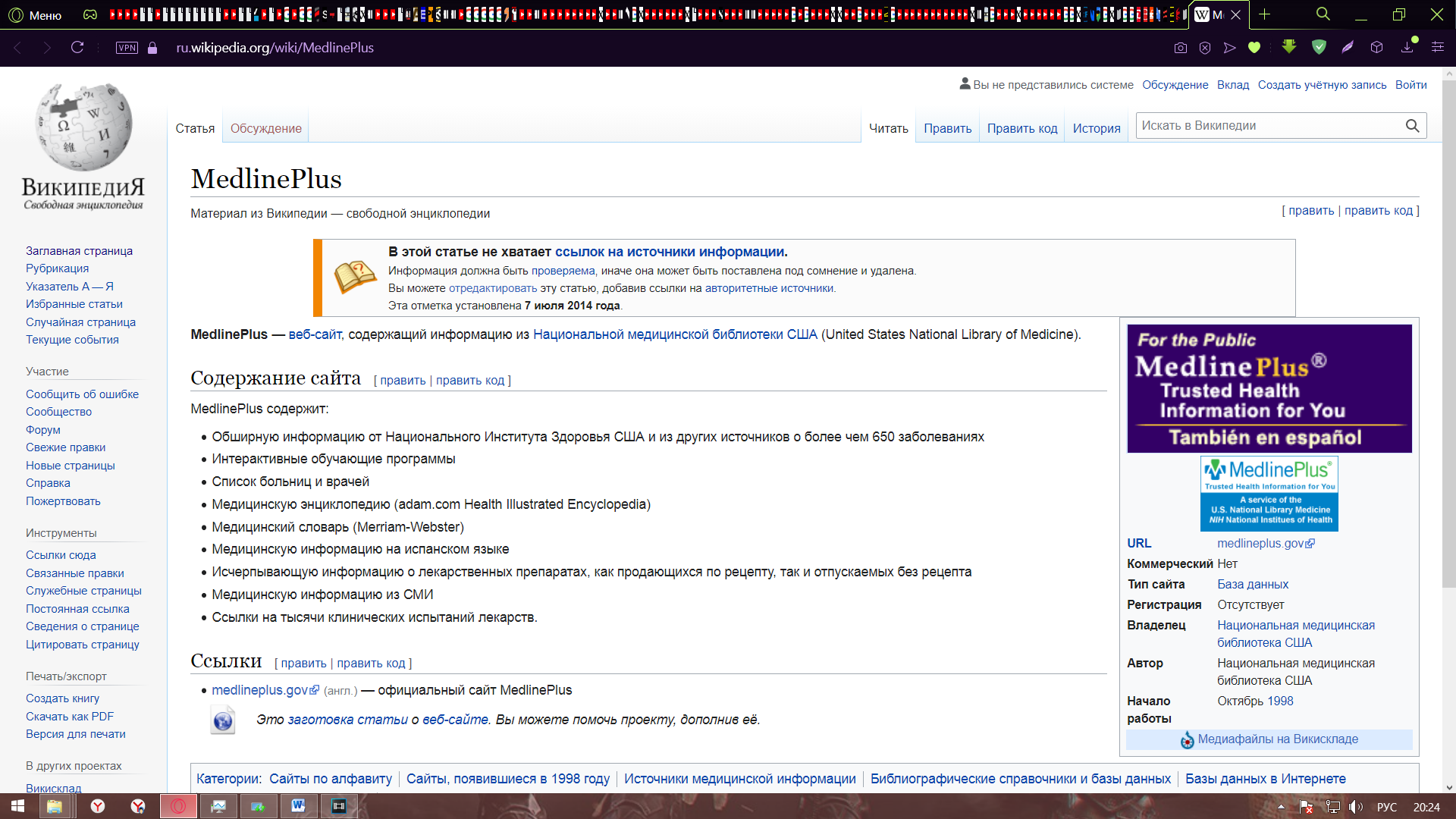Image resolution: width=1456 pixels, height=819 pixels.
Task: Click the MedlinePlus logo thumbnail in infobox
Action: pyautogui.click(x=1269, y=494)
